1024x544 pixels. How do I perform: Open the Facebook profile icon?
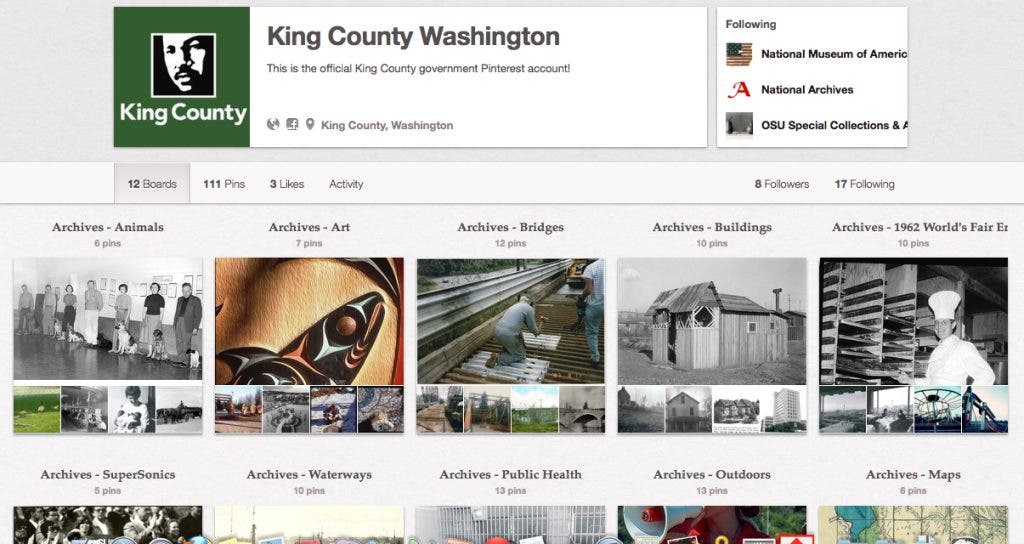292,124
